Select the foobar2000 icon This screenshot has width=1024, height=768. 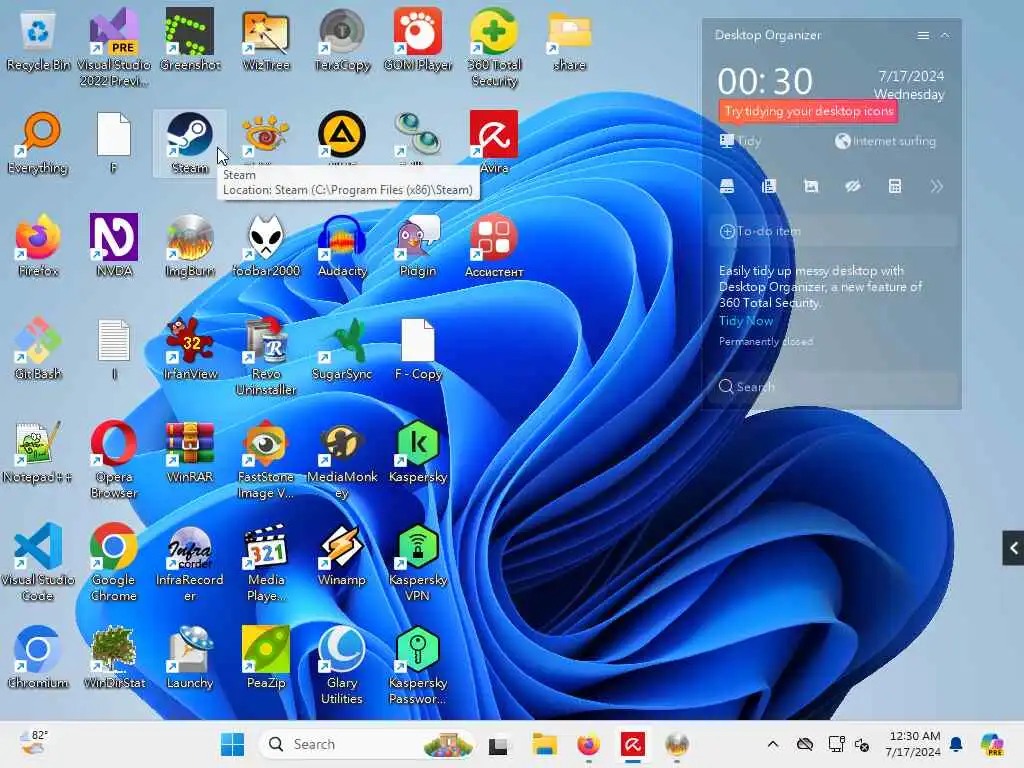(x=266, y=246)
